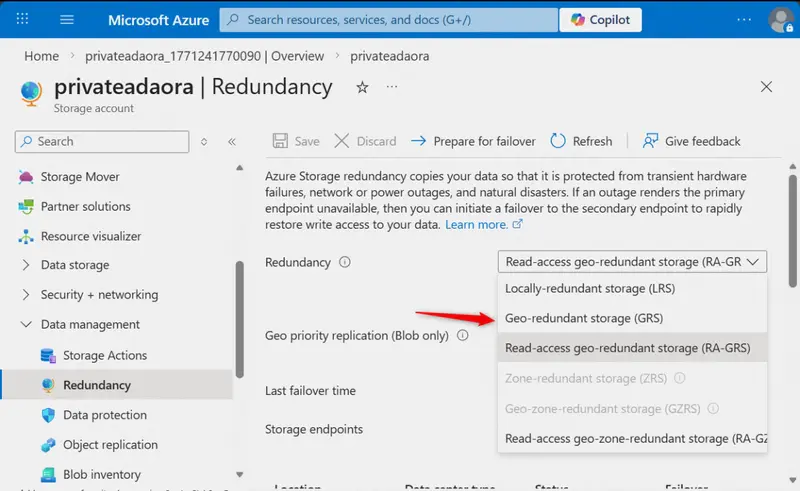Click the sidebar scroll down arrow
This screenshot has width=800, height=491.
pyautogui.click(x=239, y=475)
